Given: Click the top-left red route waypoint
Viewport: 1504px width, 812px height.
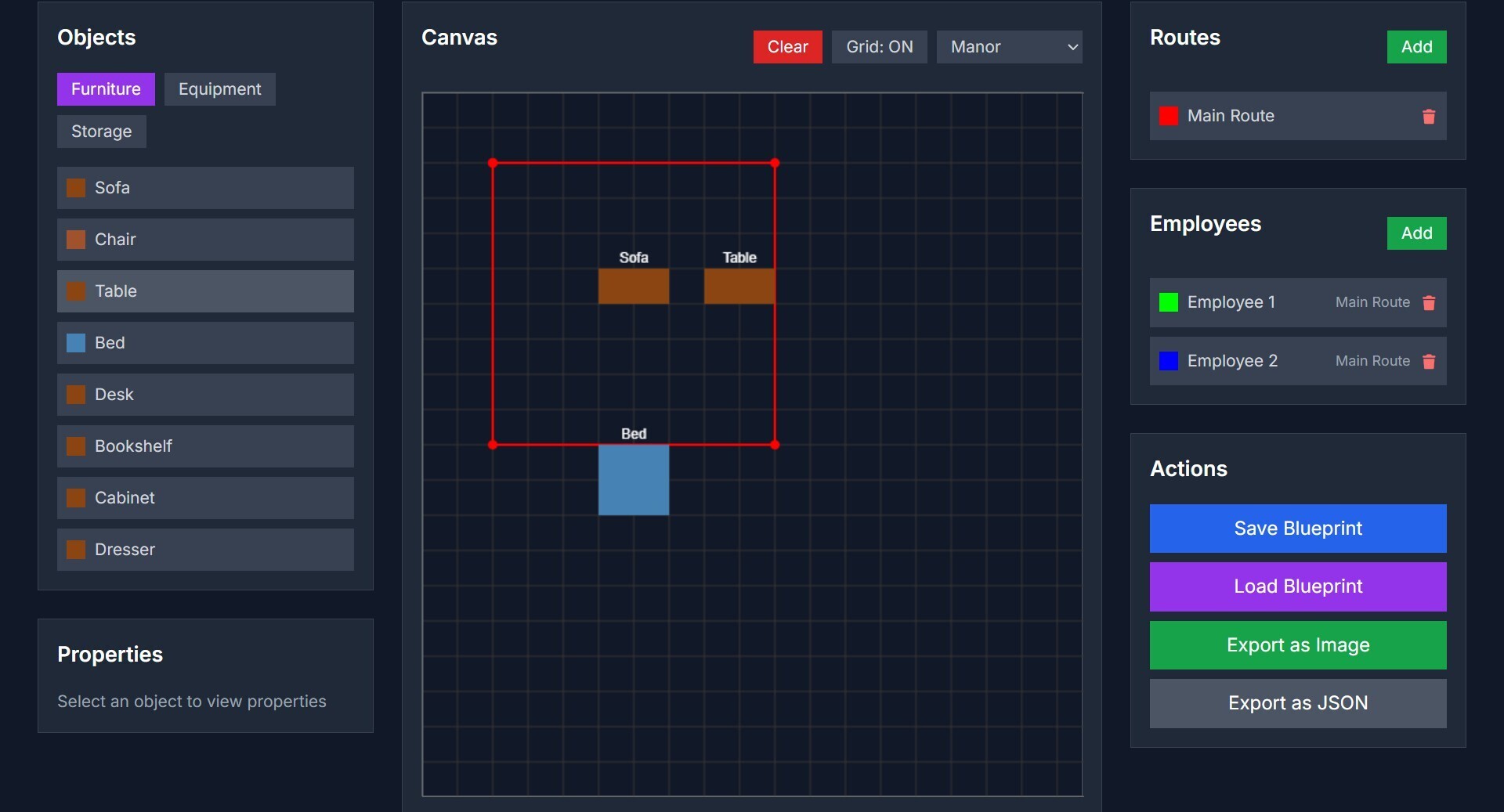Looking at the screenshot, I should click(493, 163).
